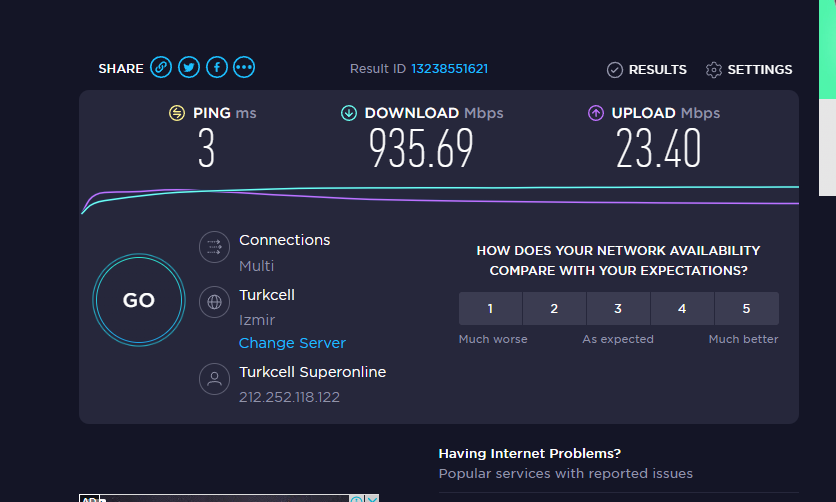Select rating 5 Much better

(746, 309)
